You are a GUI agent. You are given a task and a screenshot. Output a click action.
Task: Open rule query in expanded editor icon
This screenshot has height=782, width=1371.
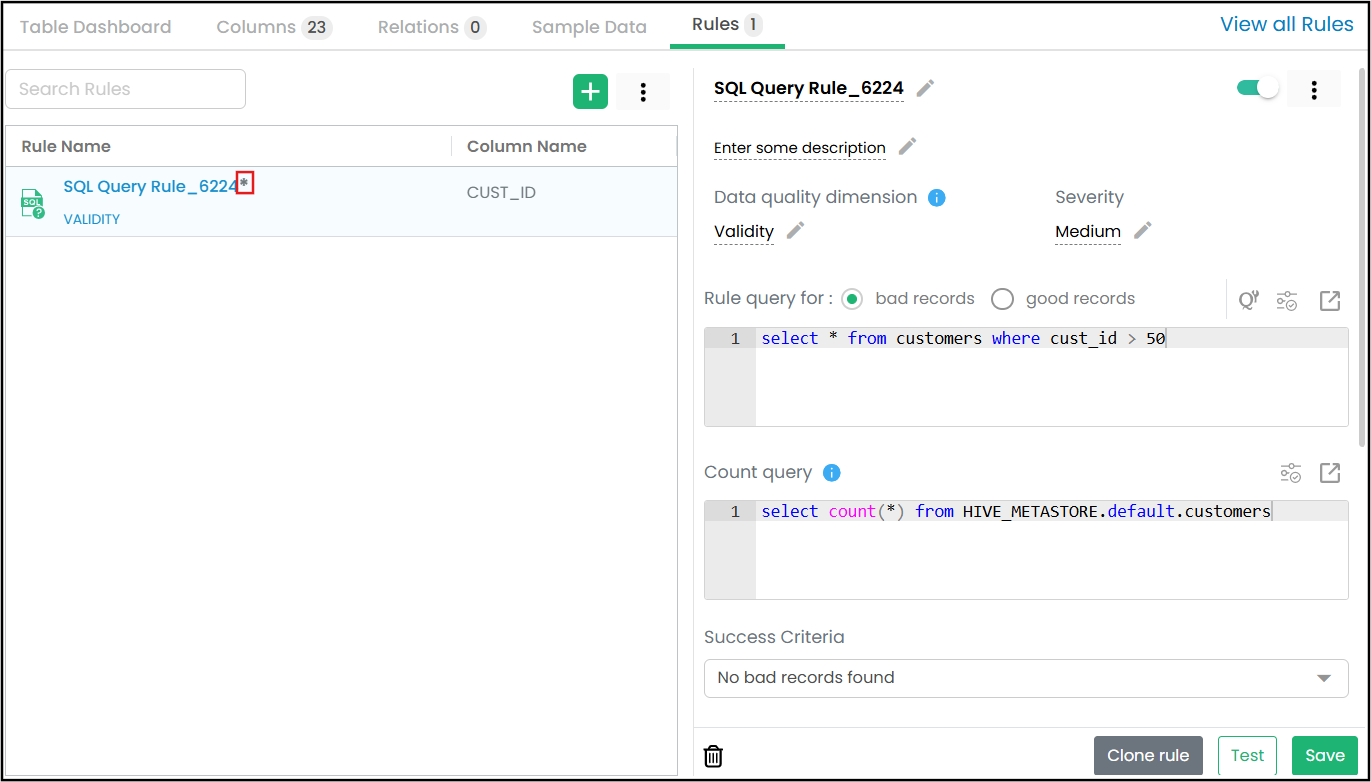pyautogui.click(x=1330, y=300)
